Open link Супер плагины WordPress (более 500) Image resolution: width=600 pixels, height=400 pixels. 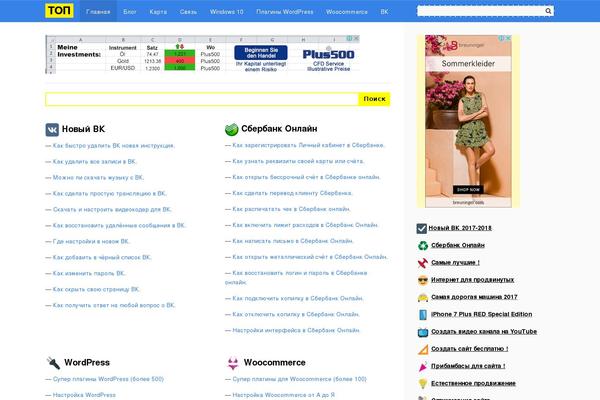tap(108, 379)
